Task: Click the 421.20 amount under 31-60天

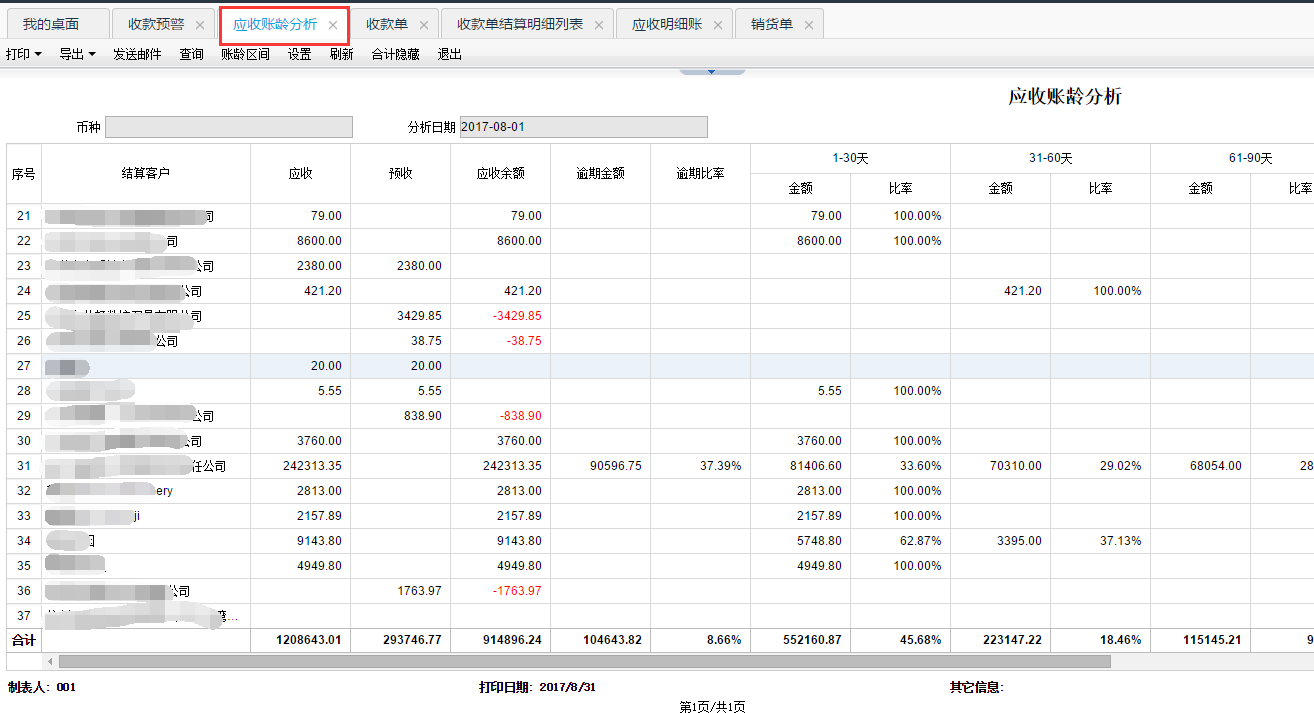Action: (x=1001, y=291)
